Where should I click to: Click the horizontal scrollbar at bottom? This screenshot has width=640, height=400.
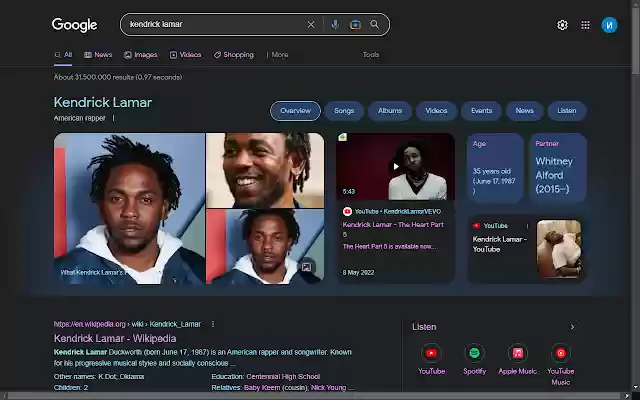pyautogui.click(x=316, y=396)
